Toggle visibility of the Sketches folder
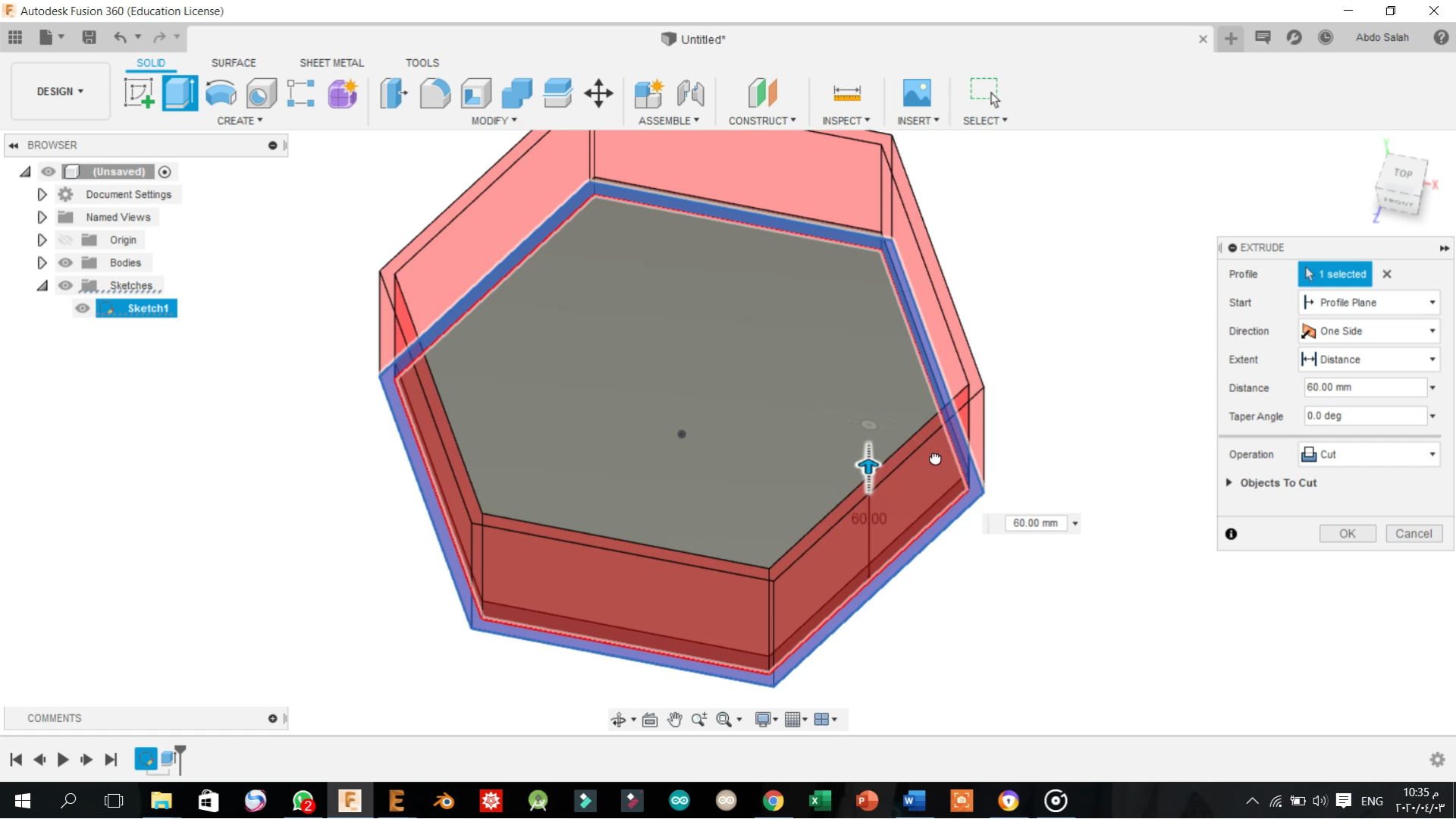Viewport: 1456px width, 819px height. coord(65,285)
